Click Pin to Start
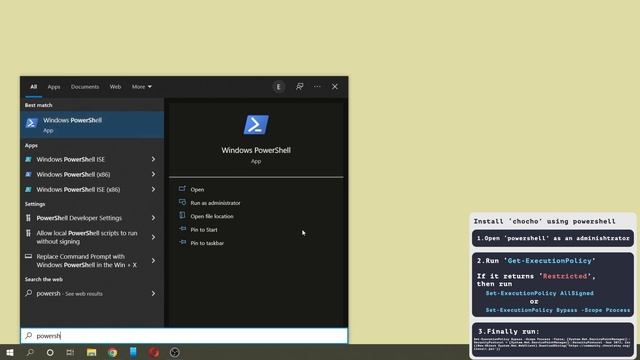This screenshot has height=360, width=640. tap(204, 230)
